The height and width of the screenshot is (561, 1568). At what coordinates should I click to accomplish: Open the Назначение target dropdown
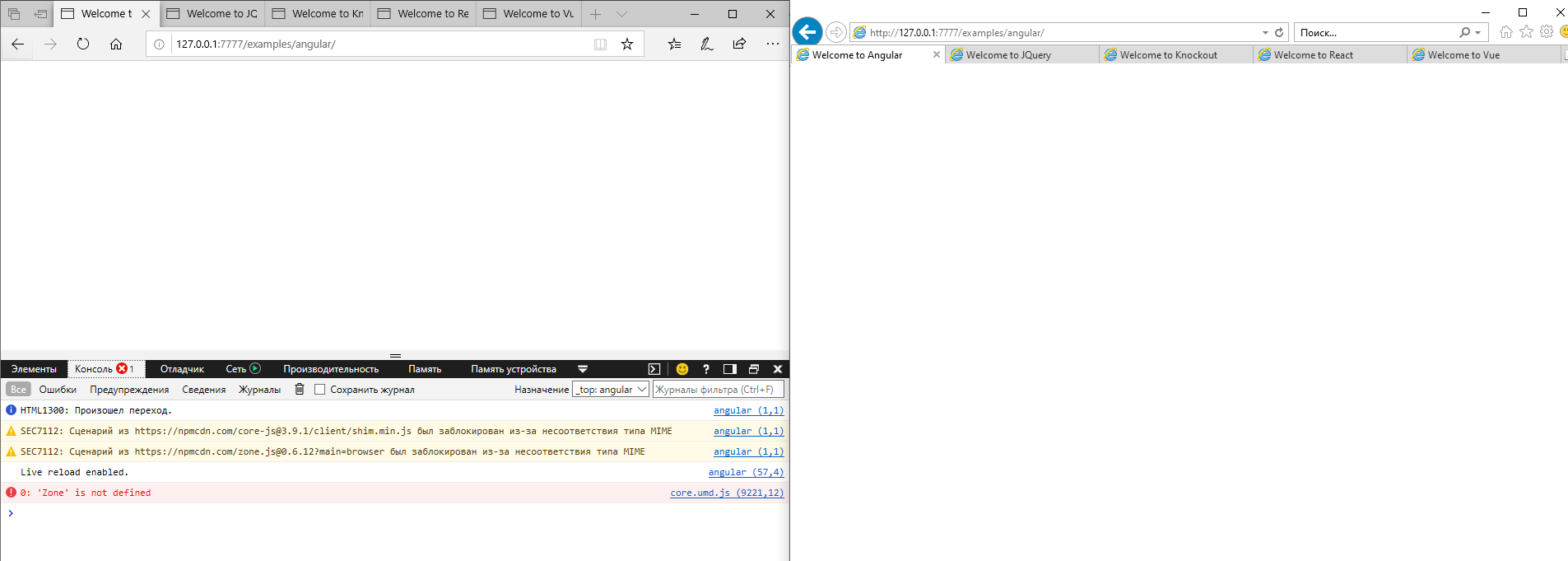point(611,390)
